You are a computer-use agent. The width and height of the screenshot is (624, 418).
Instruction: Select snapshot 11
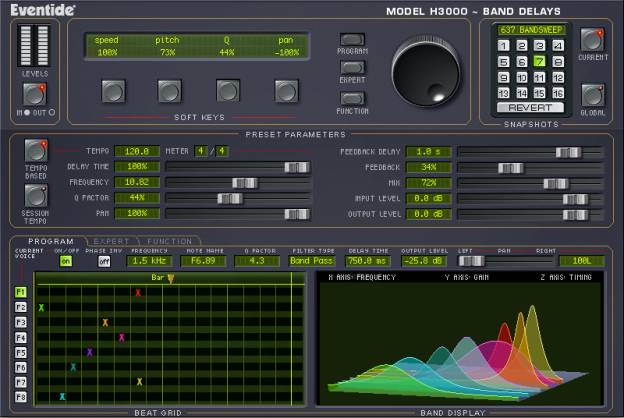[x=539, y=78]
